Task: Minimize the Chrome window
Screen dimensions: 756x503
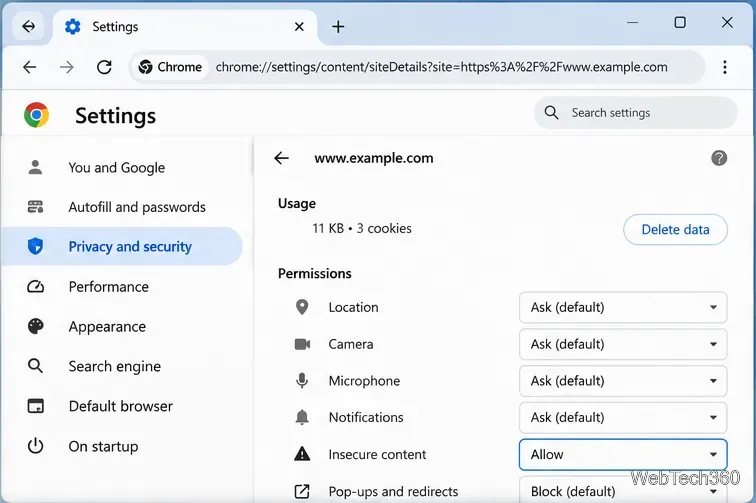Action: point(632,22)
